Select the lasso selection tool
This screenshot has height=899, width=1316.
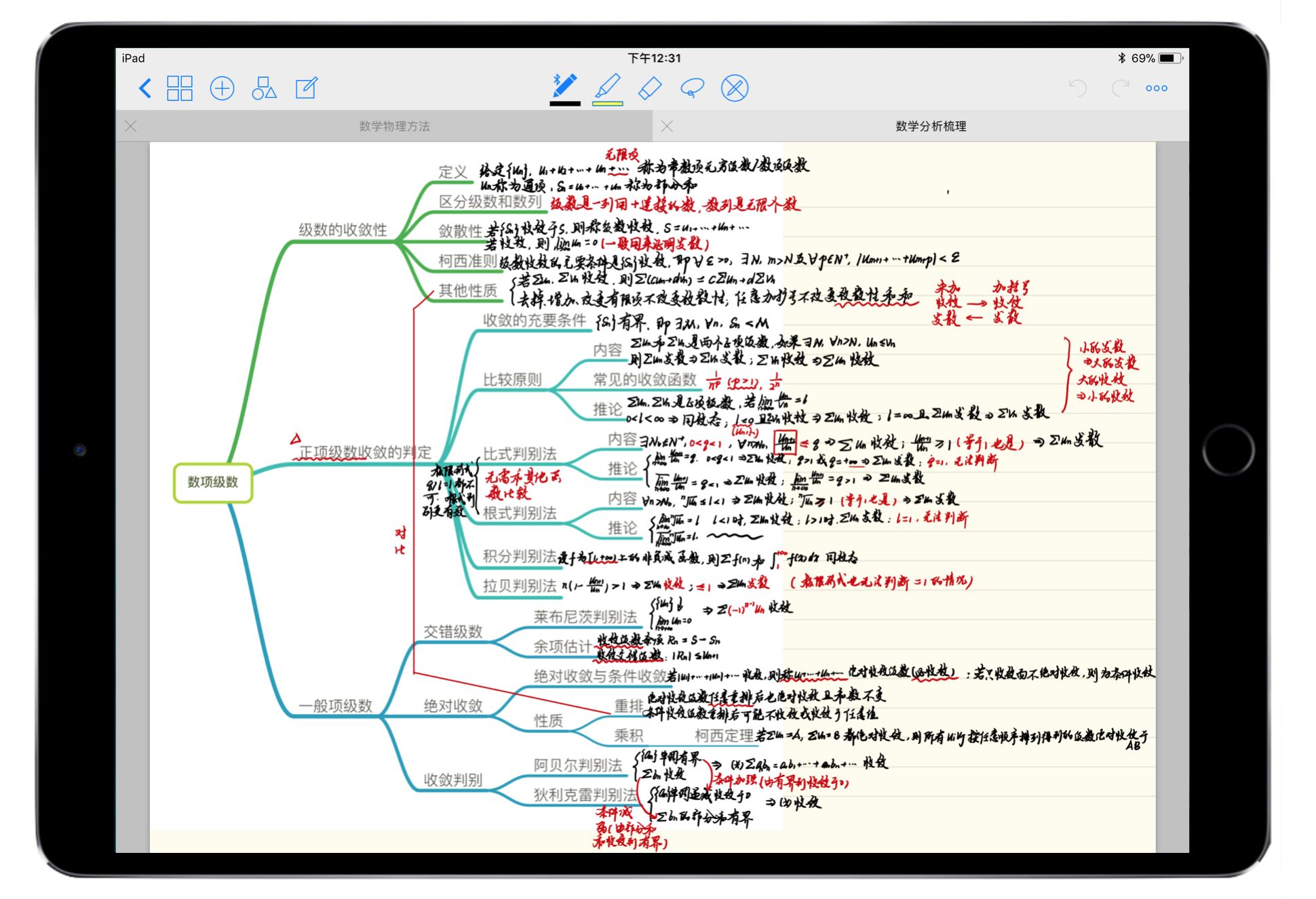(692, 88)
